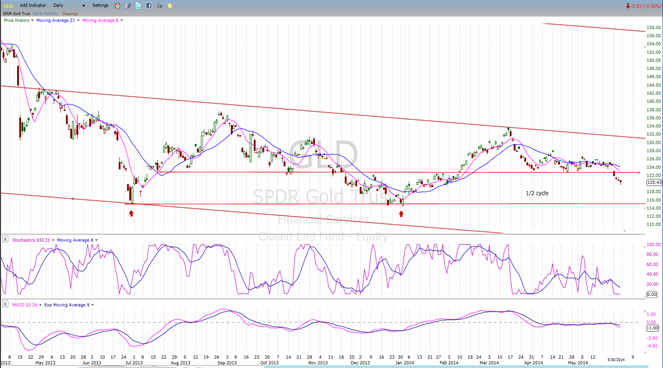Image resolution: width=663 pixels, height=368 pixels.
Task: Close the Stochastics RSI panel
Action: (x=5, y=240)
